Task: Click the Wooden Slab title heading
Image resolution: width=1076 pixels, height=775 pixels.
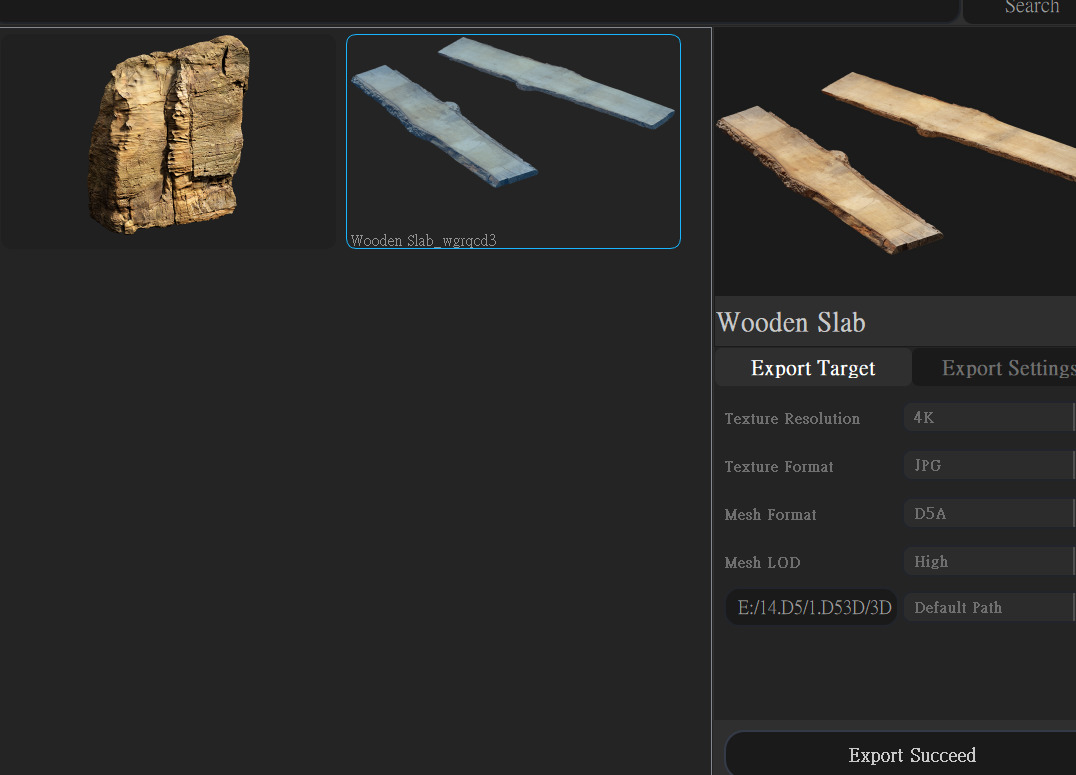Action: point(791,323)
